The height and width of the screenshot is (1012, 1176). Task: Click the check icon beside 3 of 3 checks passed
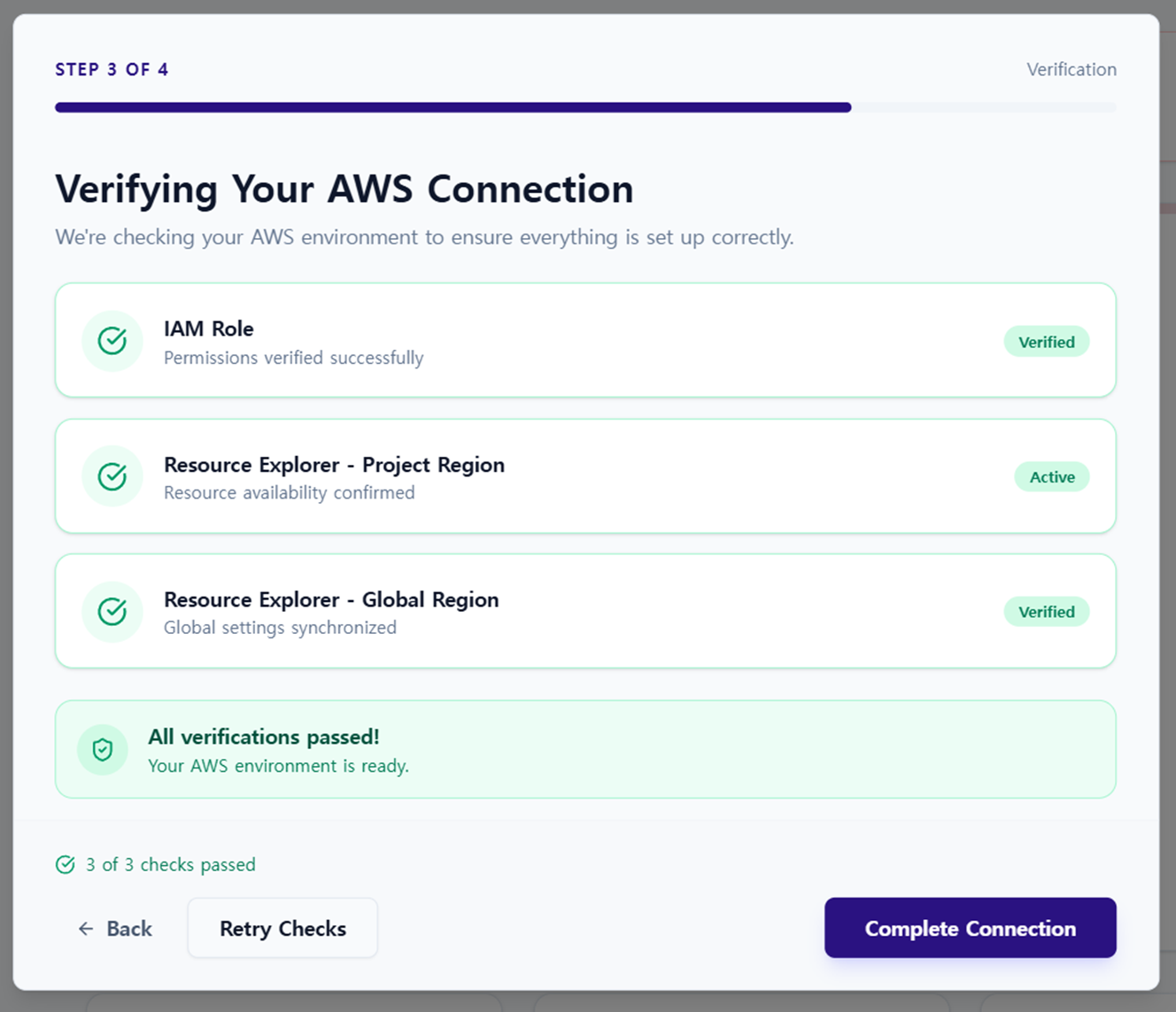[66, 865]
